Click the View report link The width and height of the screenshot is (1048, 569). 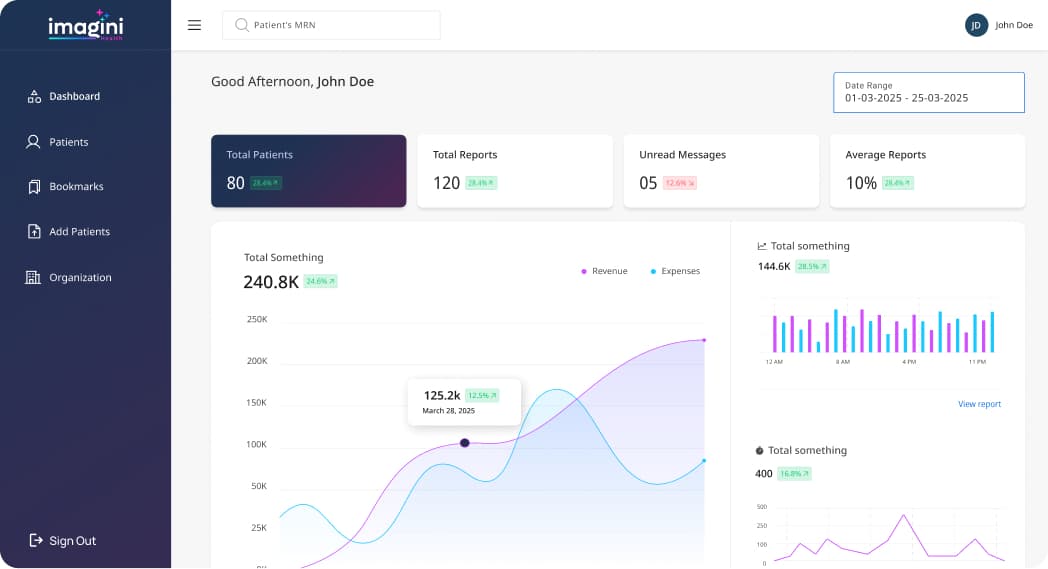pos(979,404)
